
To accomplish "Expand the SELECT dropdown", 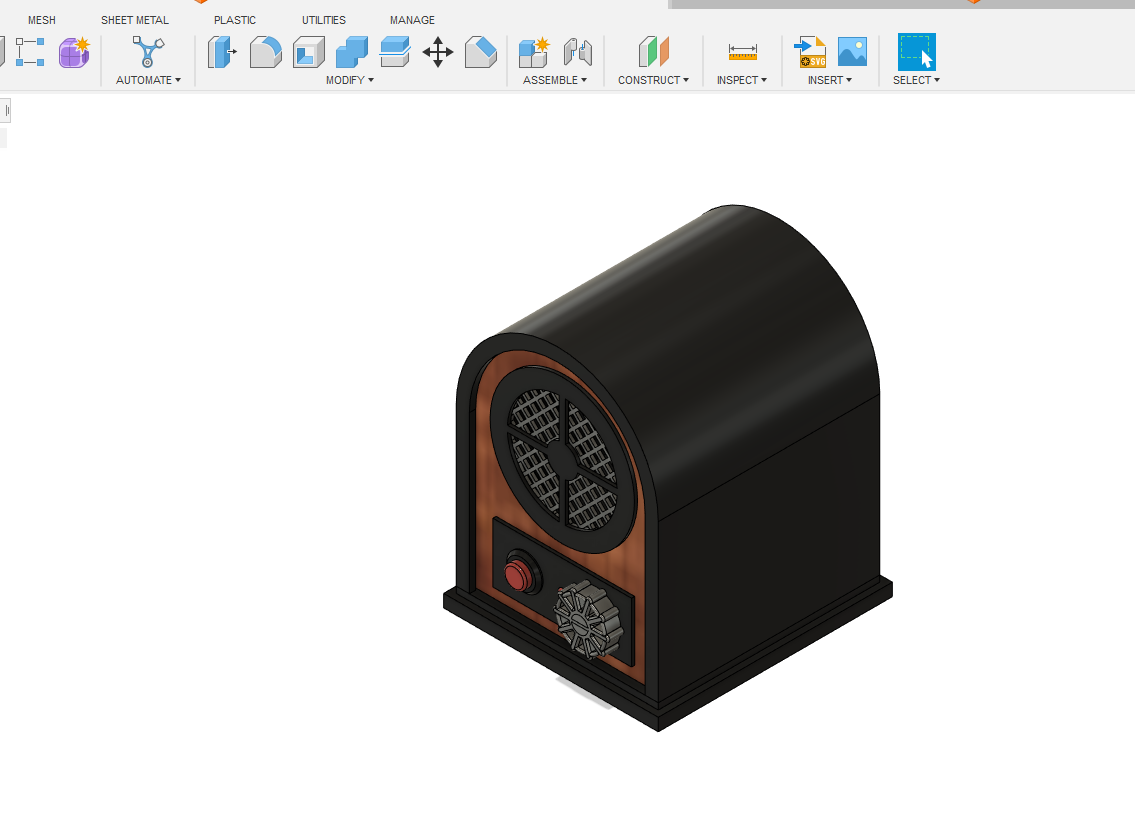I will click(916, 80).
